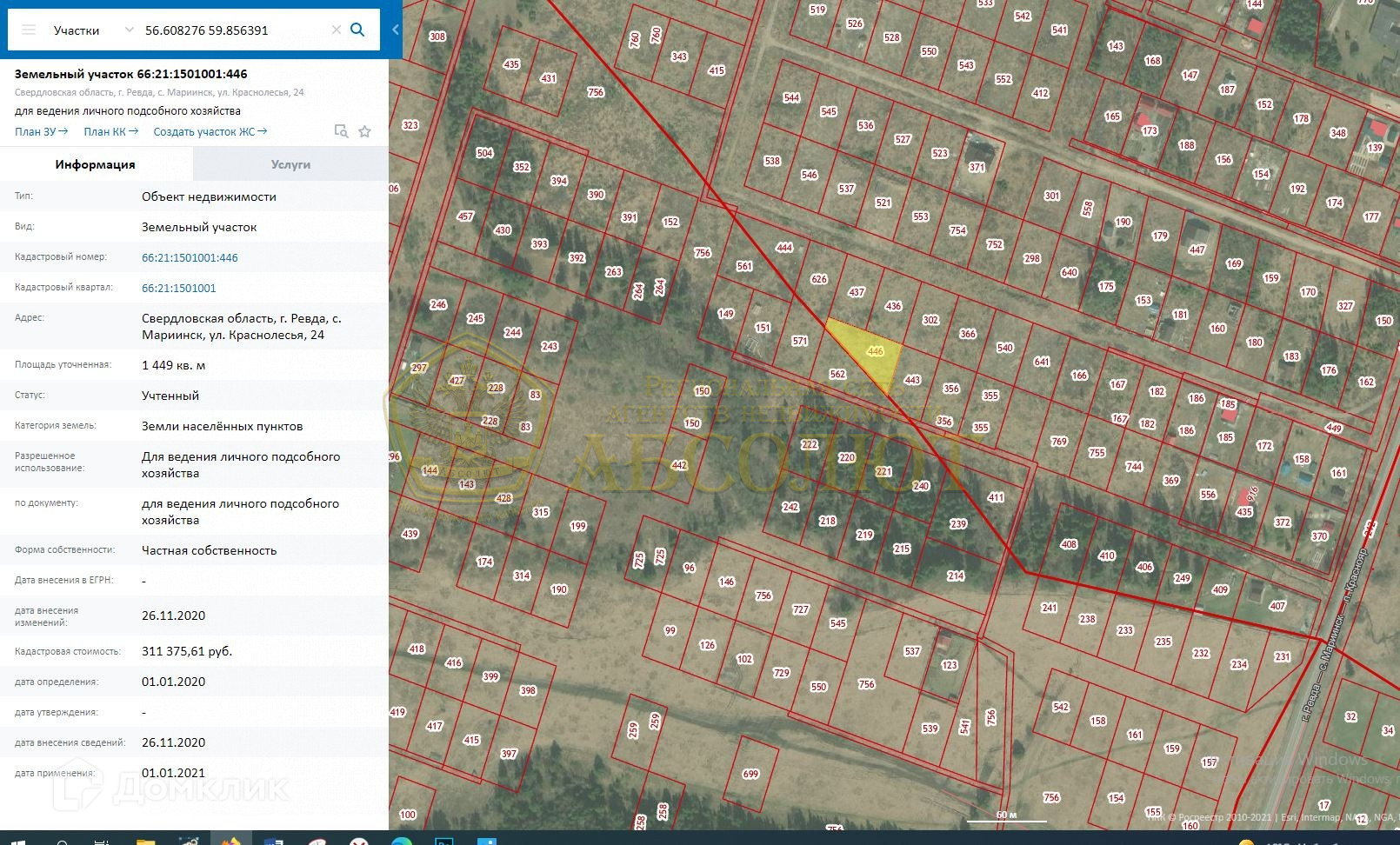Select parcel 443 on the map

pyautogui.click(x=912, y=380)
